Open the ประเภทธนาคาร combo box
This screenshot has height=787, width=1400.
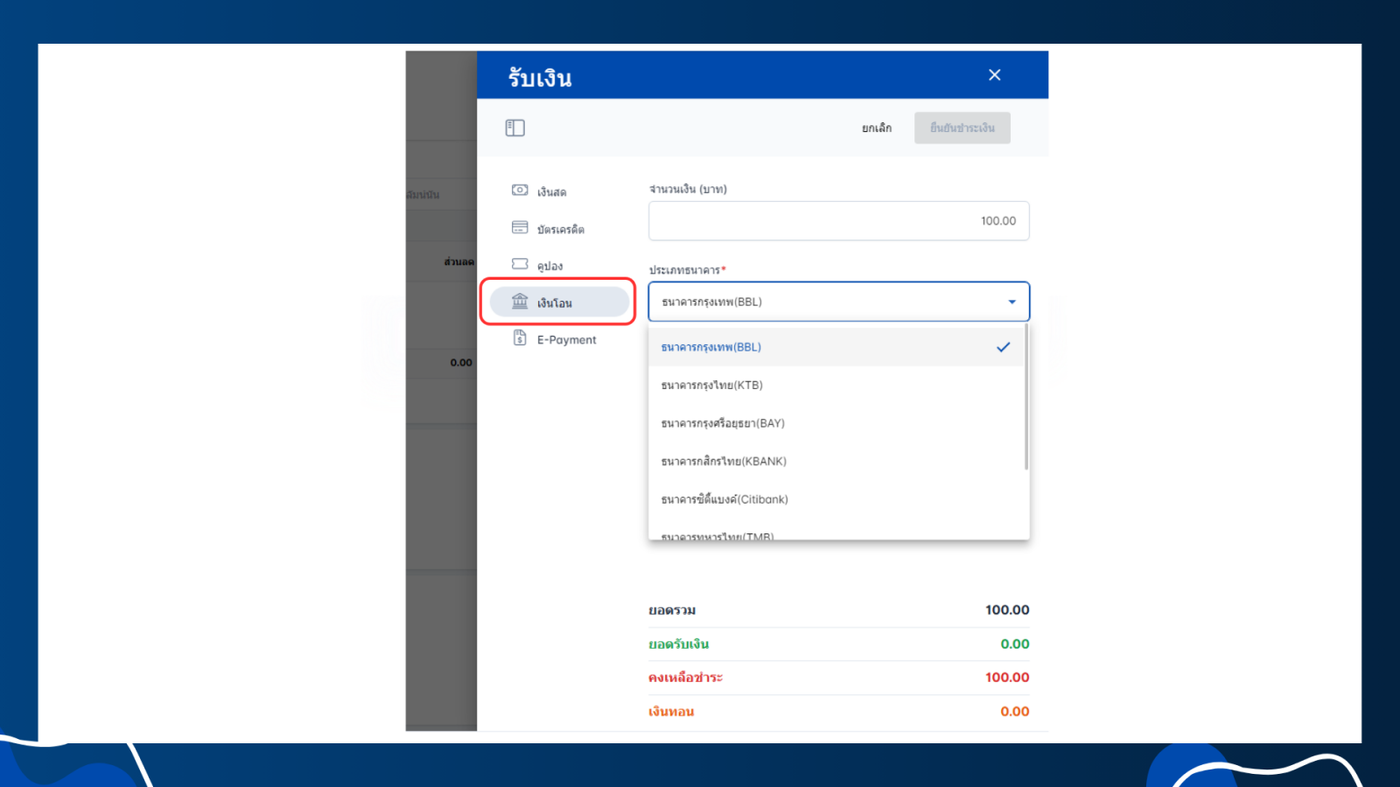pos(838,302)
